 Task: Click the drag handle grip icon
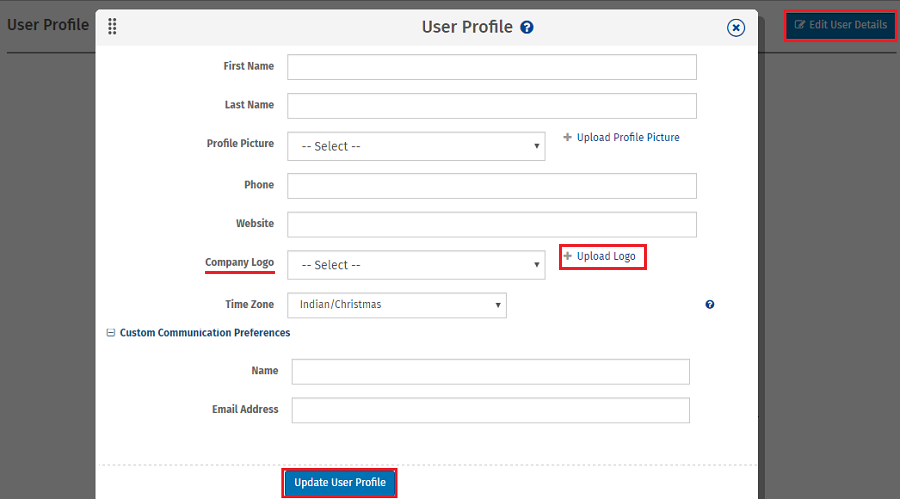(x=112, y=27)
